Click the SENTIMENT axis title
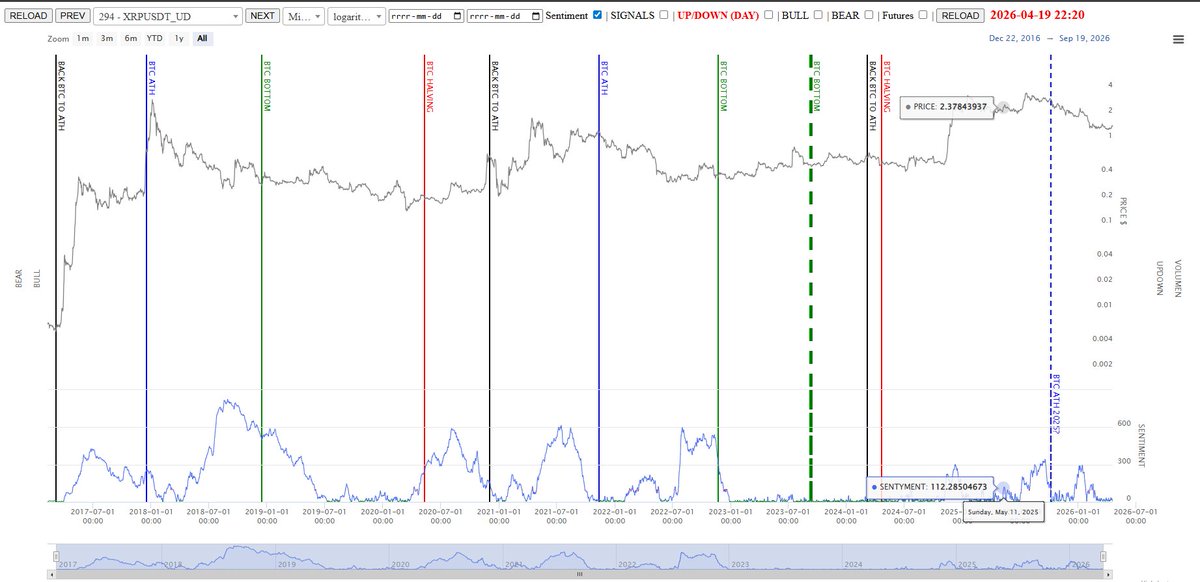The height and width of the screenshot is (582, 1200). 1143,445
